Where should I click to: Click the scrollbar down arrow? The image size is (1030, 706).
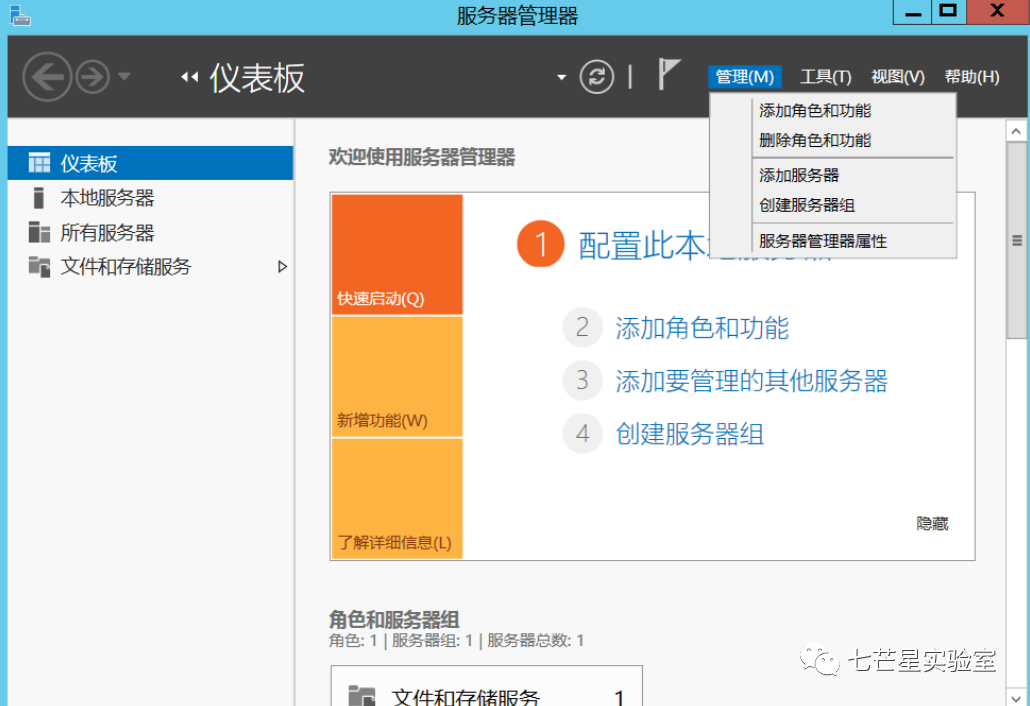(1016, 697)
